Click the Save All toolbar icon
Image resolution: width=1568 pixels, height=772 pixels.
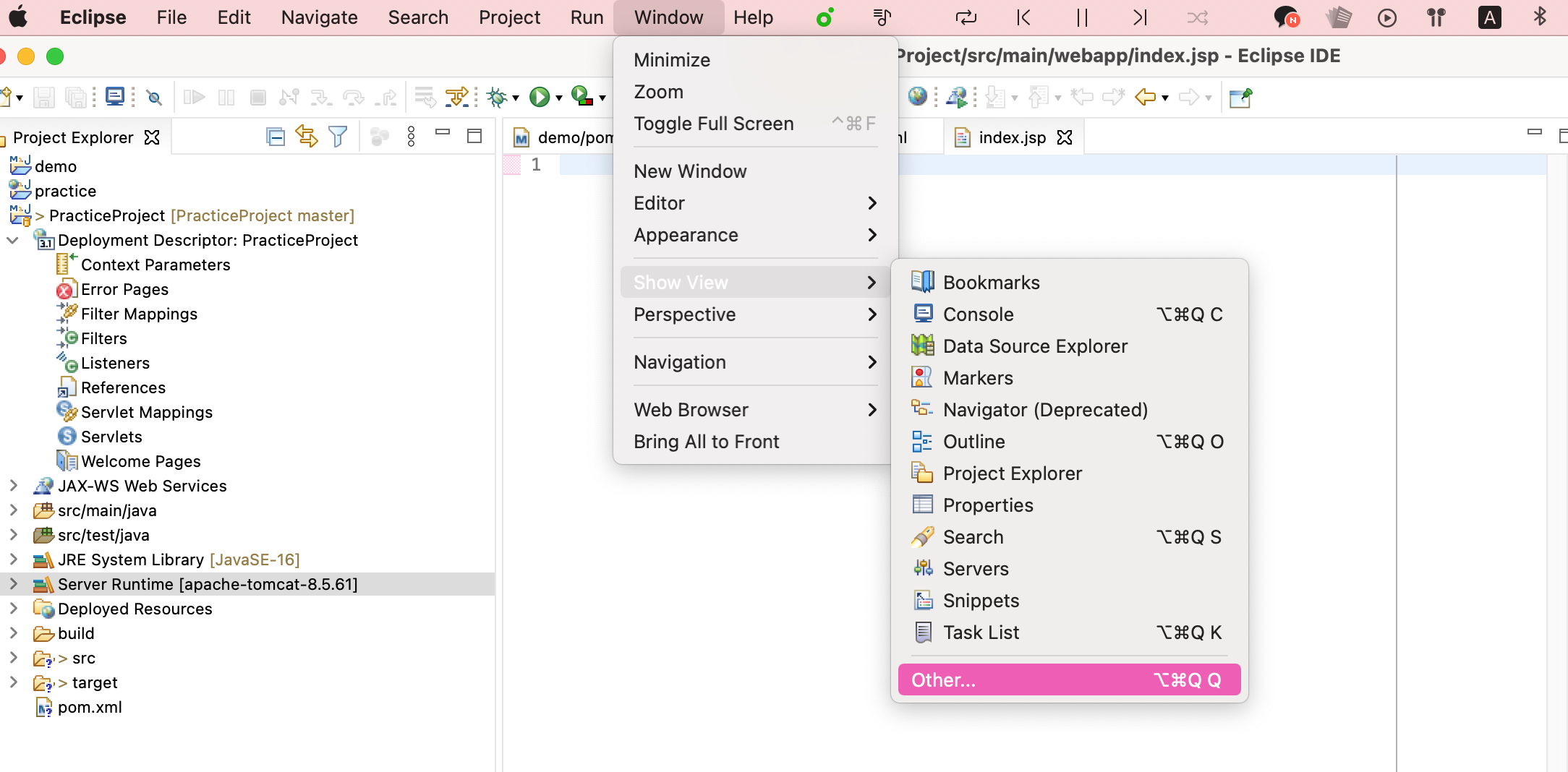click(x=76, y=97)
